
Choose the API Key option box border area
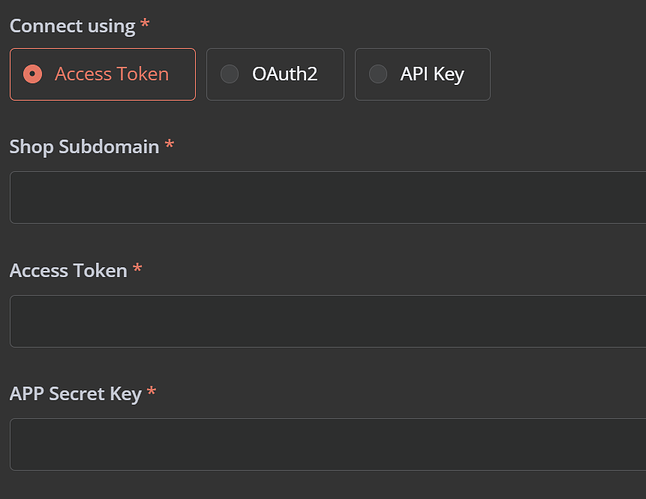(x=423, y=75)
